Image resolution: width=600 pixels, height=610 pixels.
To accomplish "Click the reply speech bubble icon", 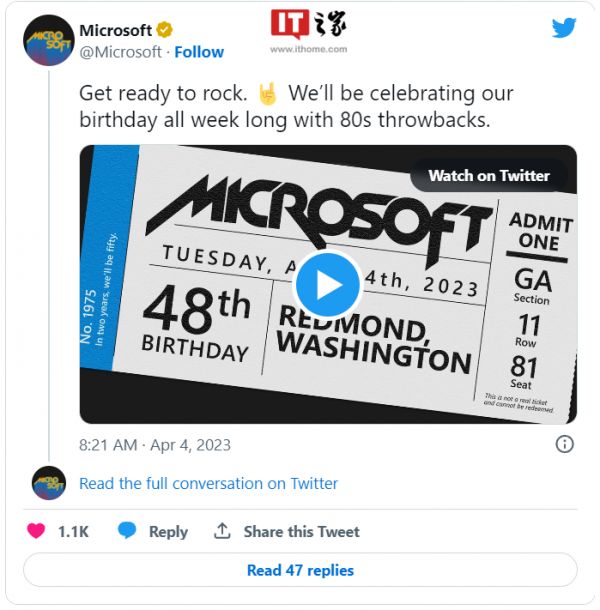I will (127, 531).
